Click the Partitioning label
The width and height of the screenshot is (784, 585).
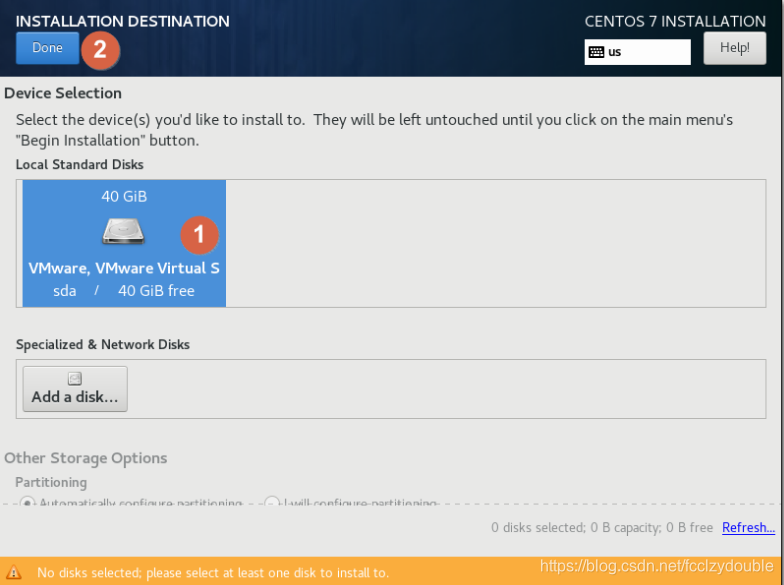(x=51, y=482)
